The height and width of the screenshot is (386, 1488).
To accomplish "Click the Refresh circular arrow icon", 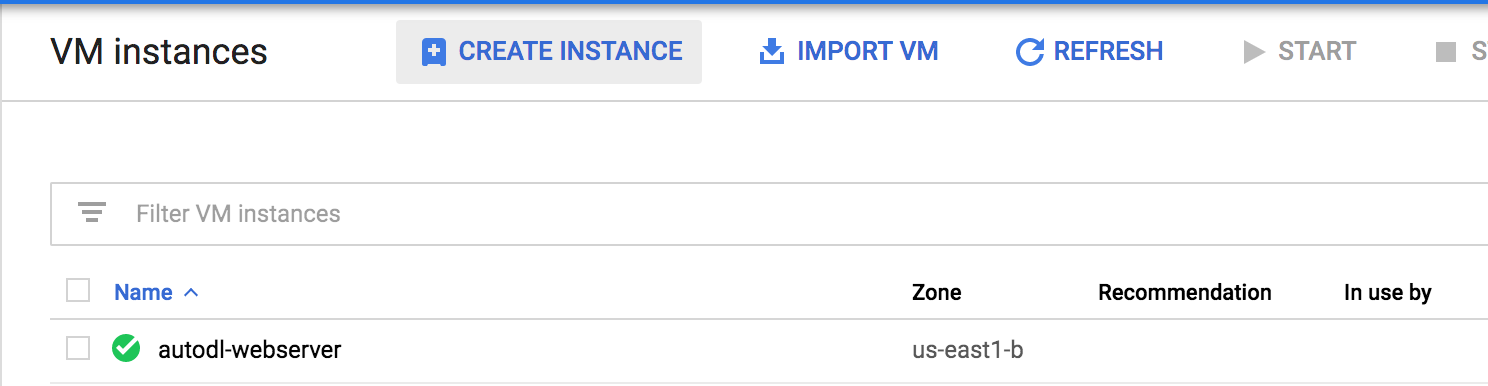I will pyautogui.click(x=1029, y=52).
